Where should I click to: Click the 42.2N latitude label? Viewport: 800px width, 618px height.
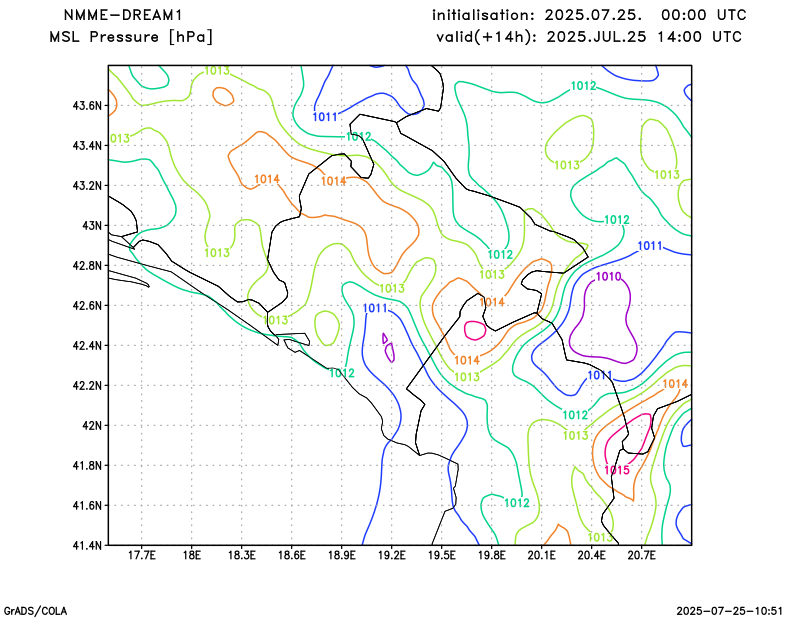(87, 385)
